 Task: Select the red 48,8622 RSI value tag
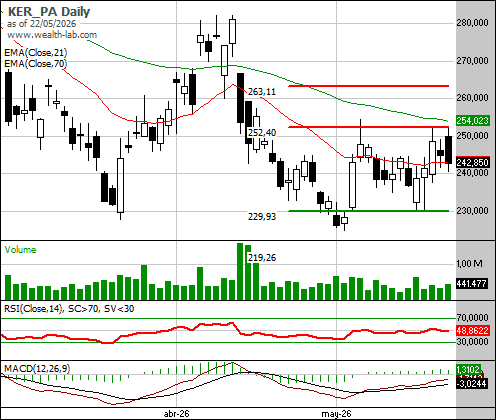[472, 331]
